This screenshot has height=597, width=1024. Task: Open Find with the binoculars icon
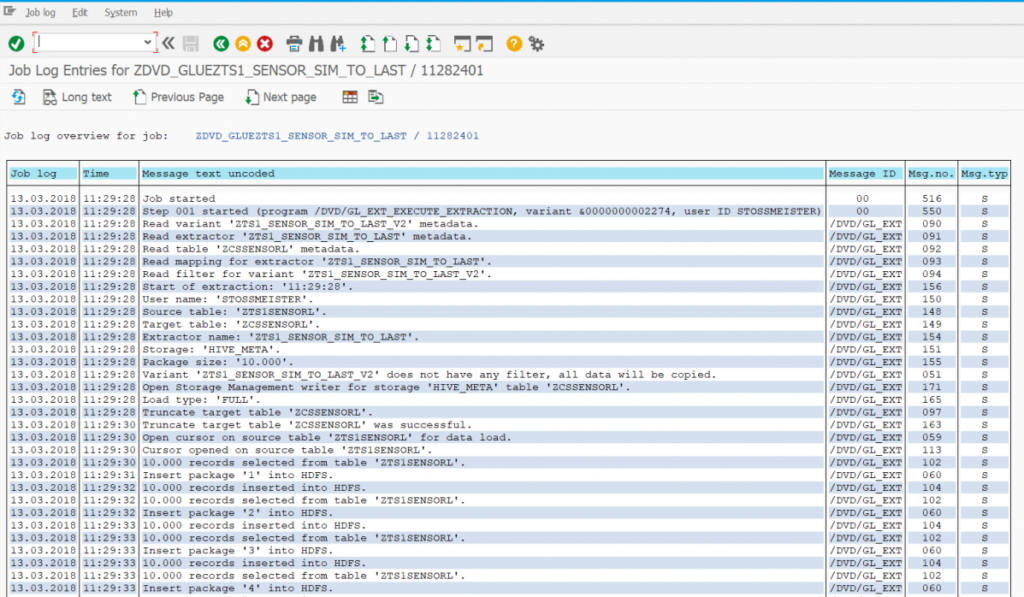[316, 44]
